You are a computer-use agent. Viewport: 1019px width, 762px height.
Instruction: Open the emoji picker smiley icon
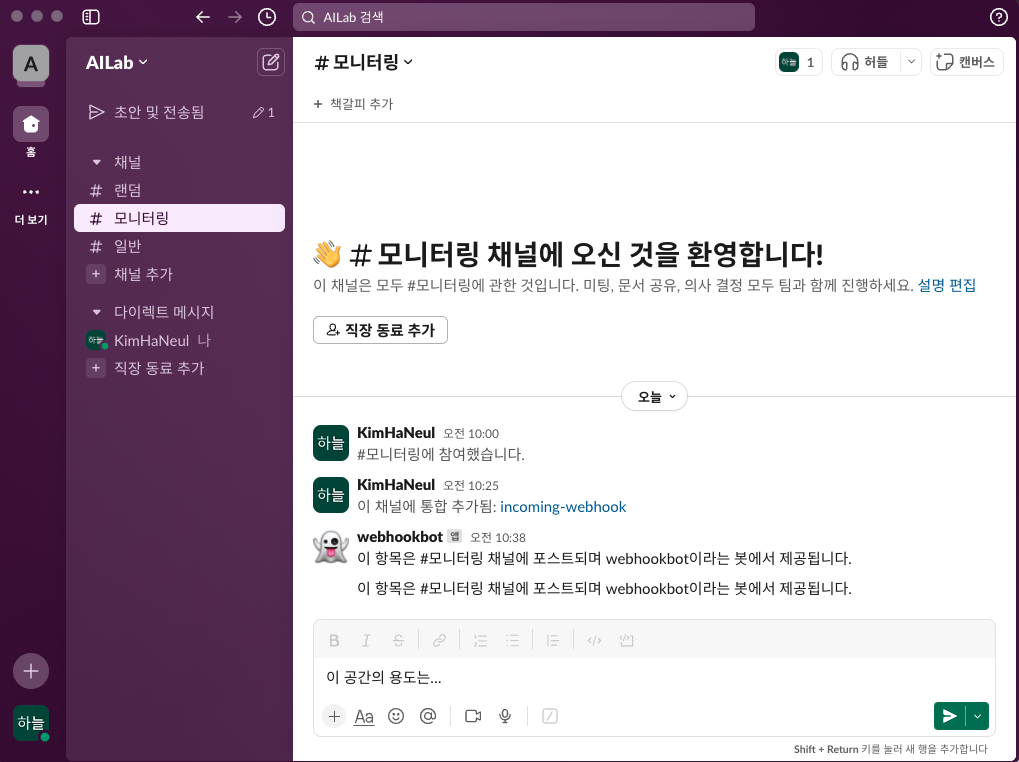[396, 716]
